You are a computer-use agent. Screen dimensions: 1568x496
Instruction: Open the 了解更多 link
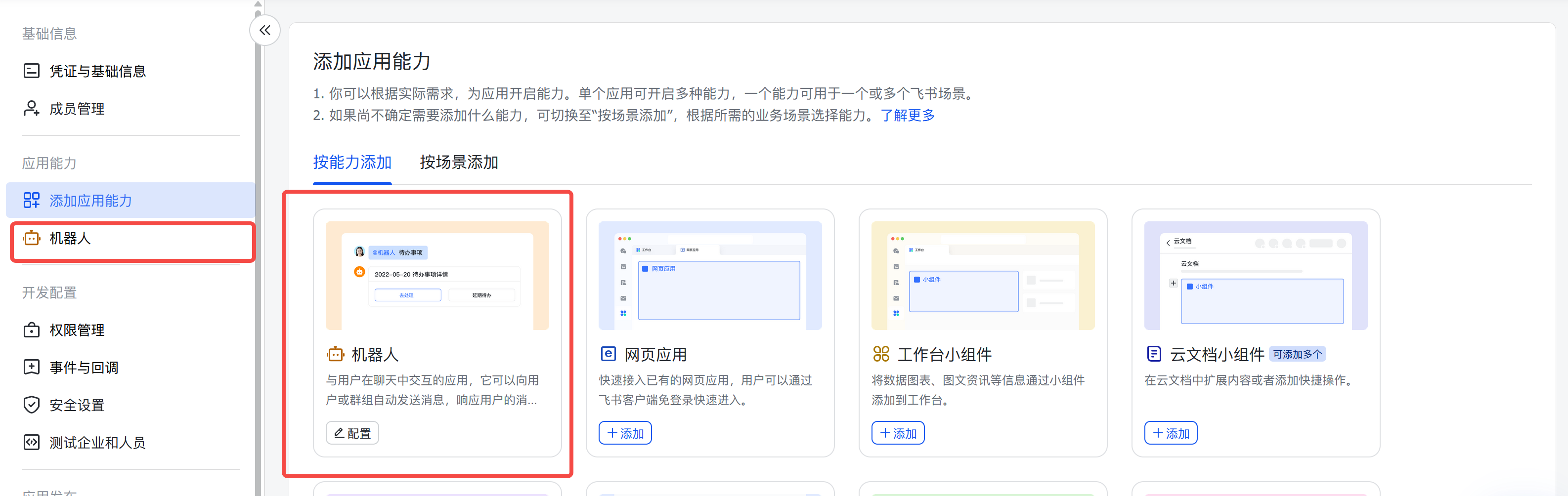908,115
